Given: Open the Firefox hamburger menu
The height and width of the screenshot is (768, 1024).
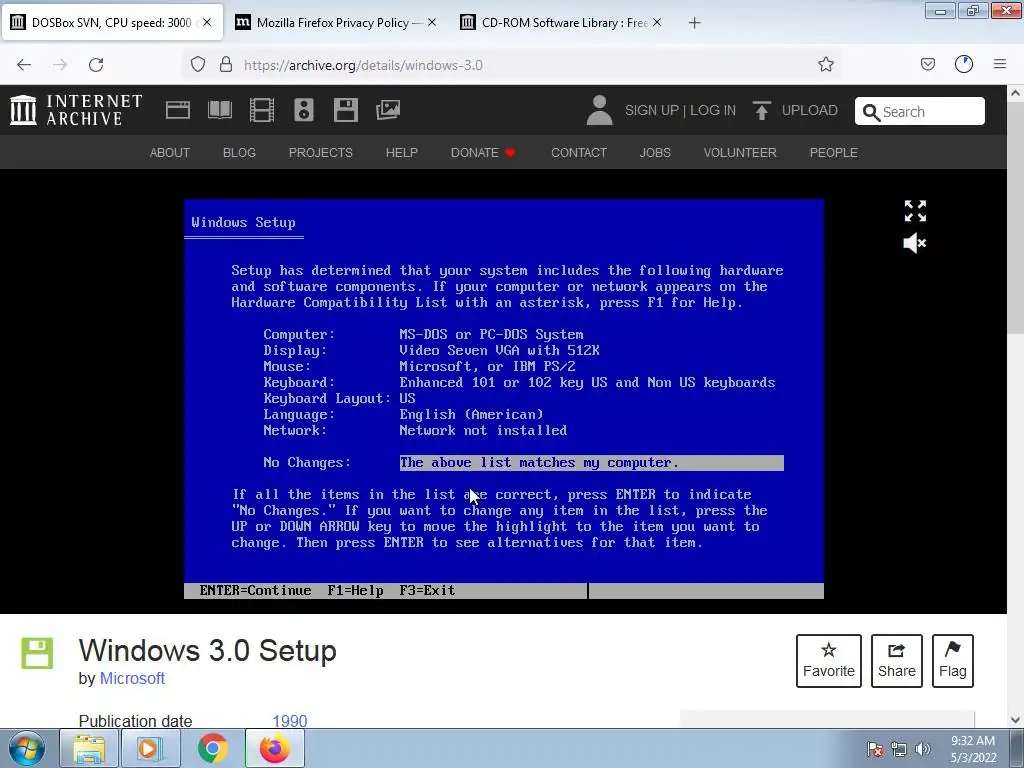Looking at the screenshot, I should [1000, 64].
